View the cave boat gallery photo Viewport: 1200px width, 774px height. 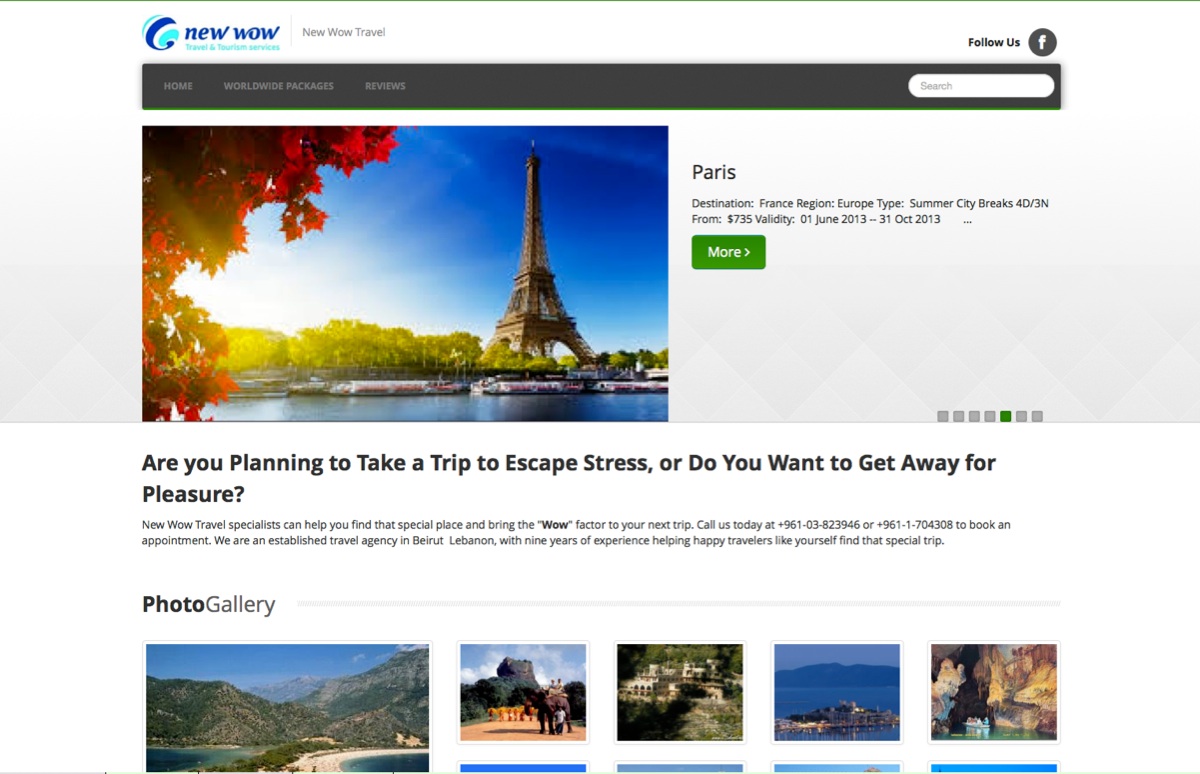[994, 692]
